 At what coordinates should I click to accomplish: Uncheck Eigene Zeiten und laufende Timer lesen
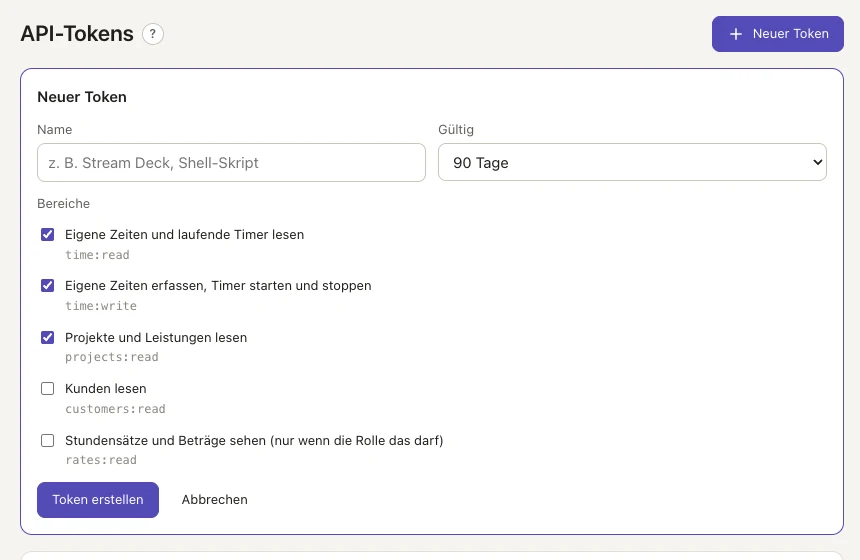pyautogui.click(x=48, y=235)
